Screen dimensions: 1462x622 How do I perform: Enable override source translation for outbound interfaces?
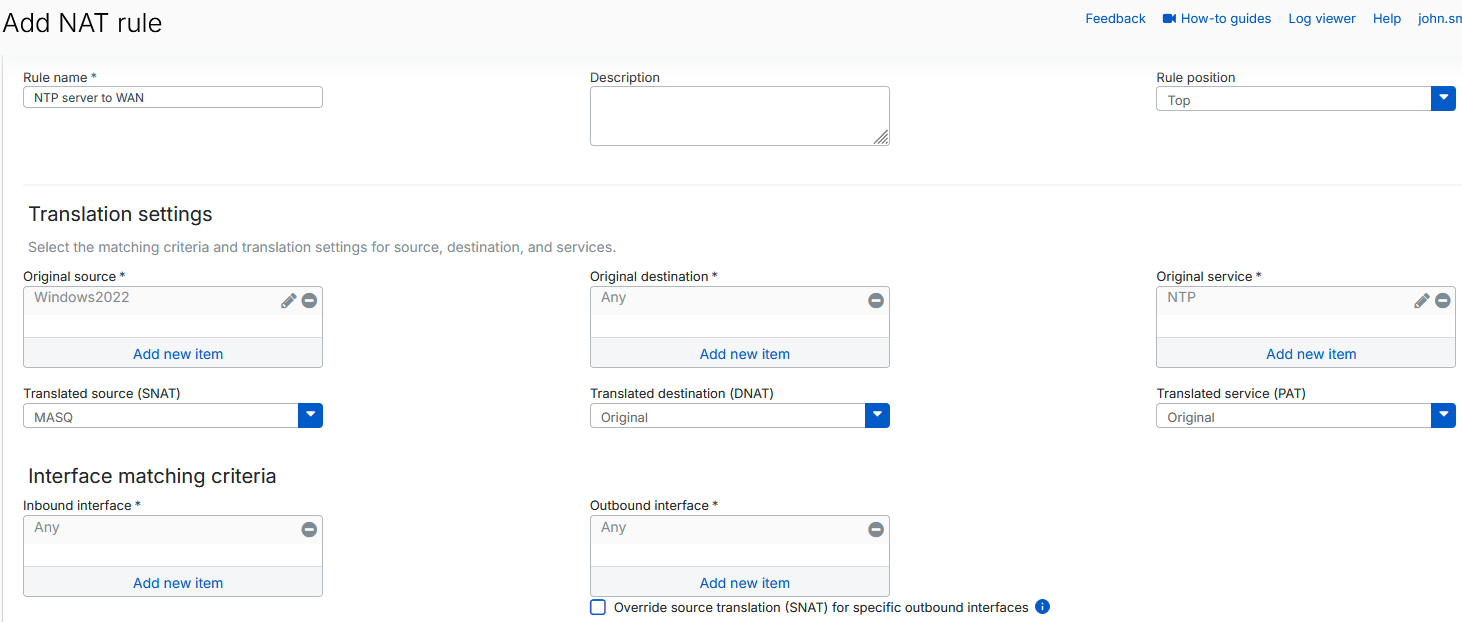597,607
